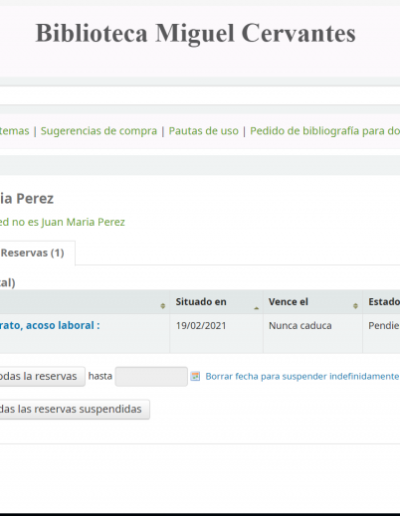Click the 19/02/2021 date cell

coord(201,326)
